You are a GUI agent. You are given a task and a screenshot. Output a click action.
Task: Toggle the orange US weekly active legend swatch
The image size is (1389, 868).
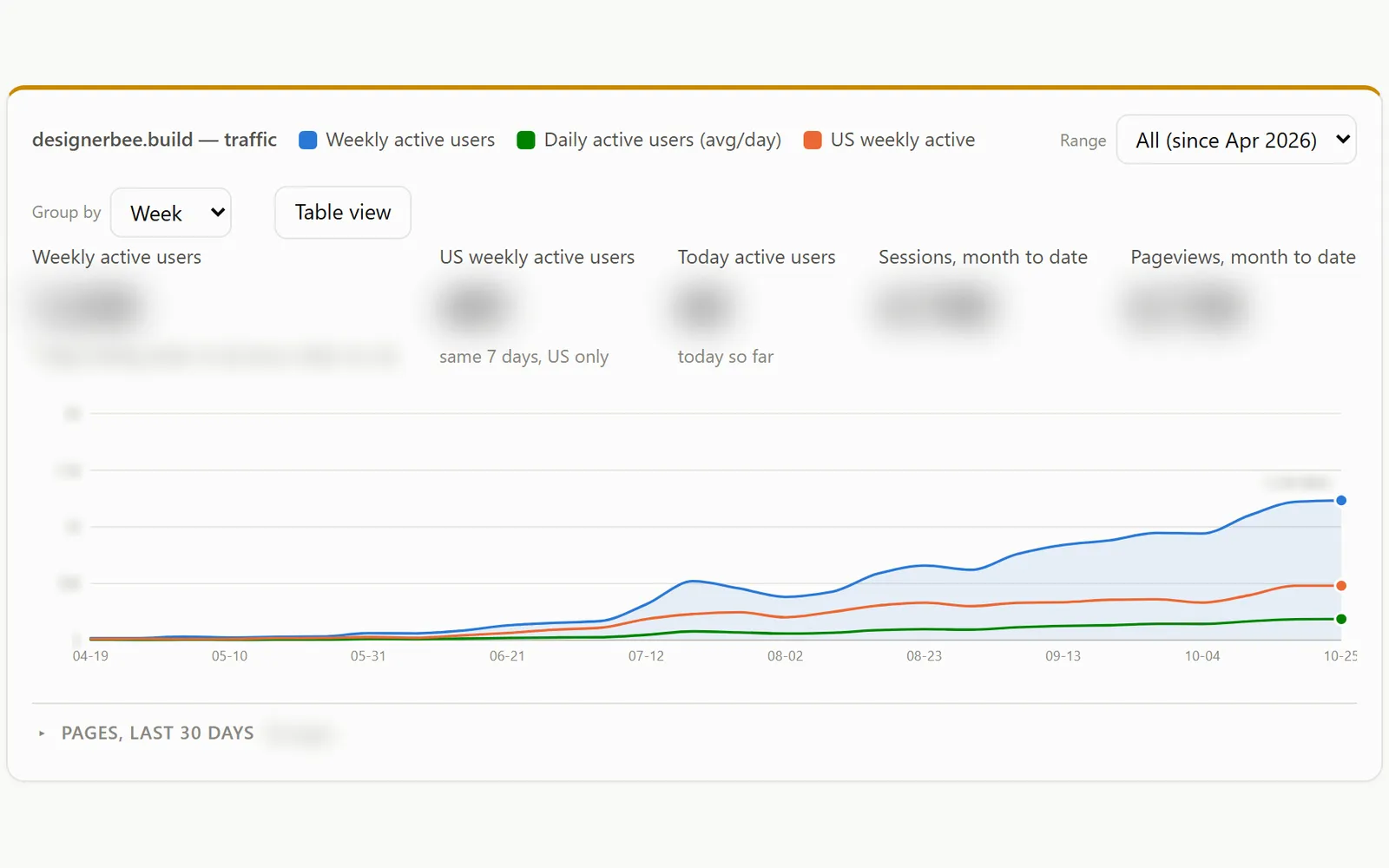[x=813, y=141]
